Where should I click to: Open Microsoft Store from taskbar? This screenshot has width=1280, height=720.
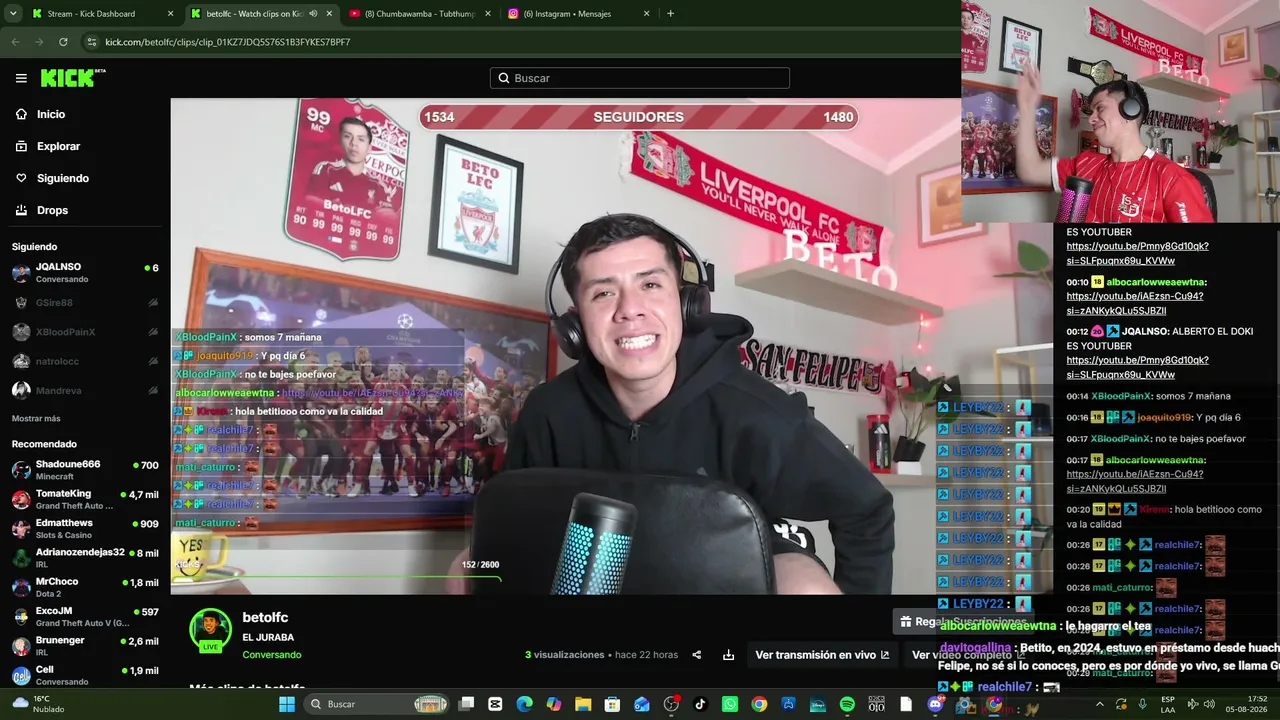coord(612,704)
